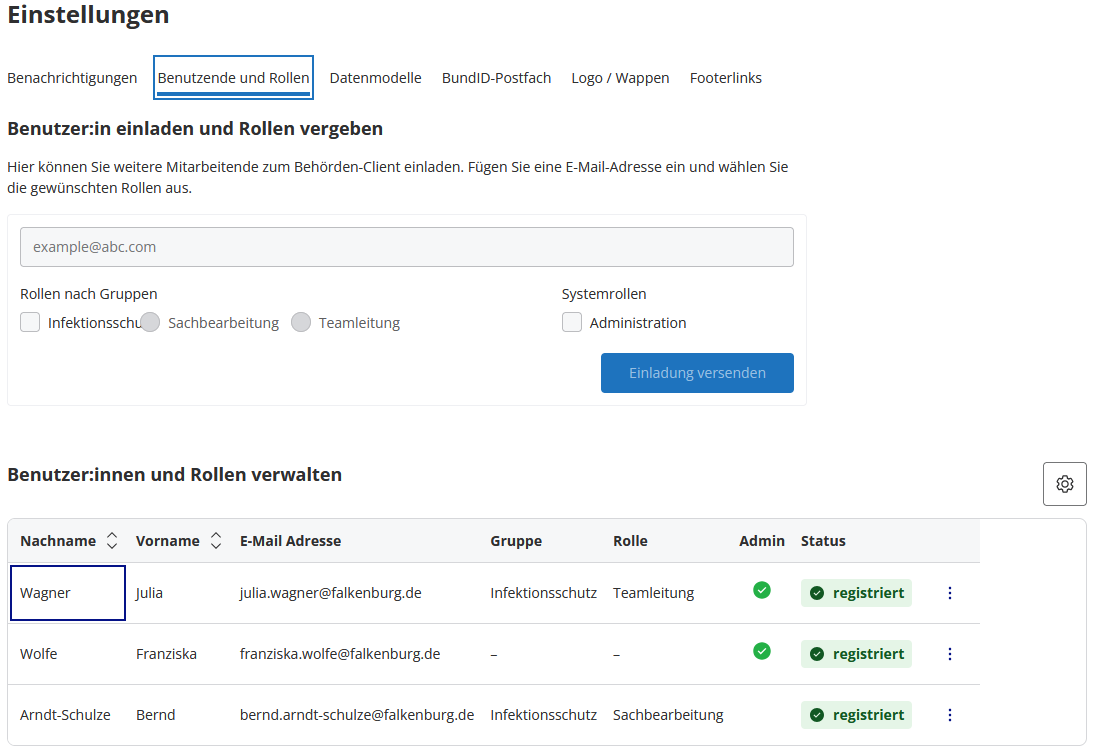The width and height of the screenshot is (1094, 754).
Task: Select the Sachbearbeitung radio button
Action: (150, 322)
